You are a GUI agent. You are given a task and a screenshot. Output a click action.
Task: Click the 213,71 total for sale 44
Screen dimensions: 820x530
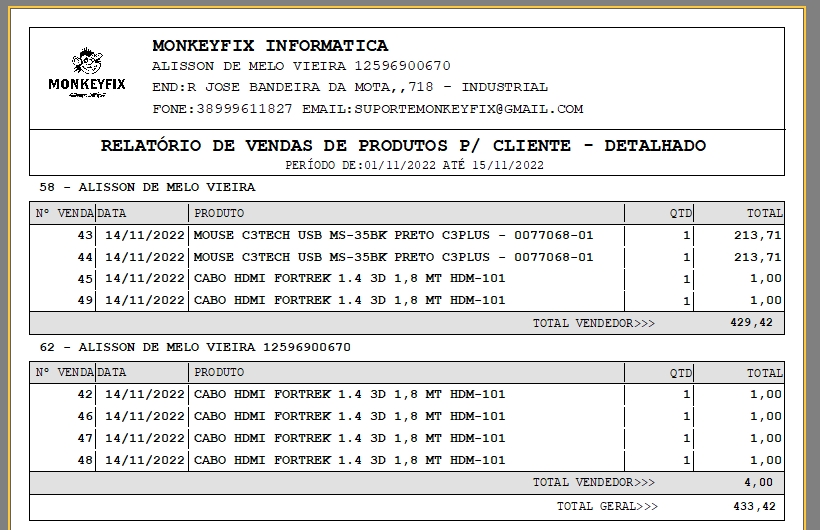756,257
